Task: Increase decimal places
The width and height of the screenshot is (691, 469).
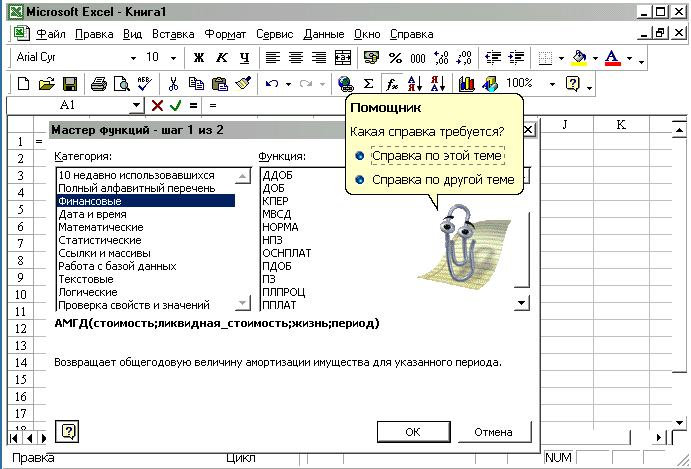Action: point(441,58)
